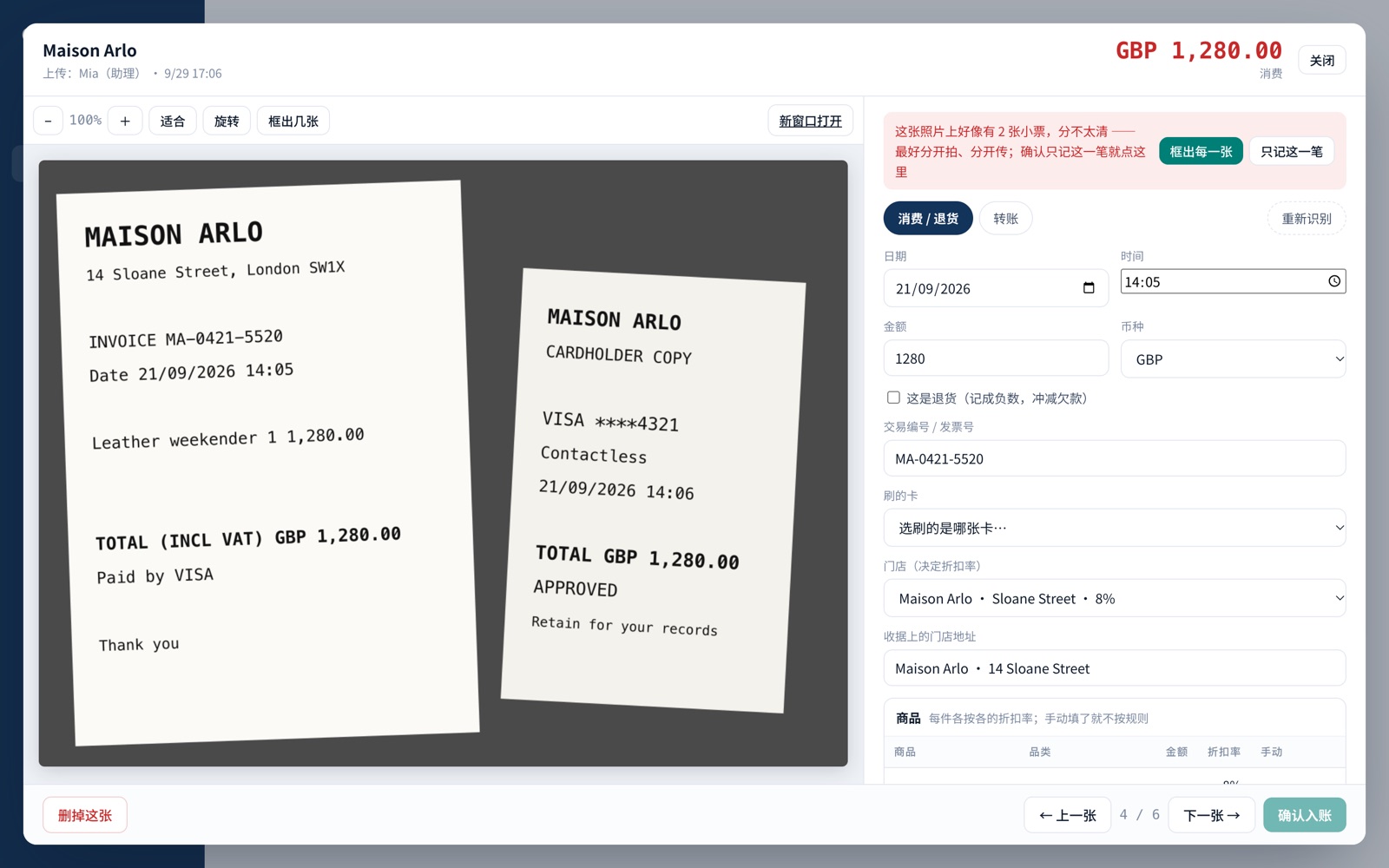Viewport: 1389px width, 868px height.
Task: Click the Maison Arlo dialog title
Action: pyautogui.click(x=89, y=50)
